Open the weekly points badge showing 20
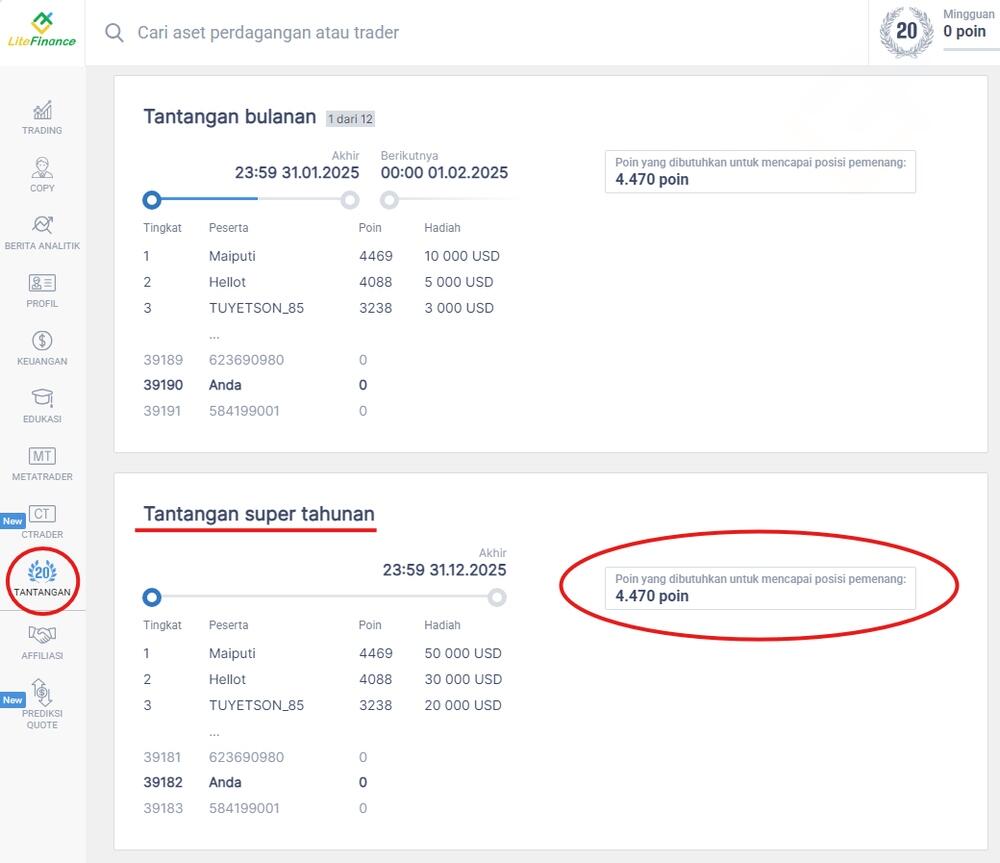This screenshot has width=1000, height=863. (x=905, y=31)
